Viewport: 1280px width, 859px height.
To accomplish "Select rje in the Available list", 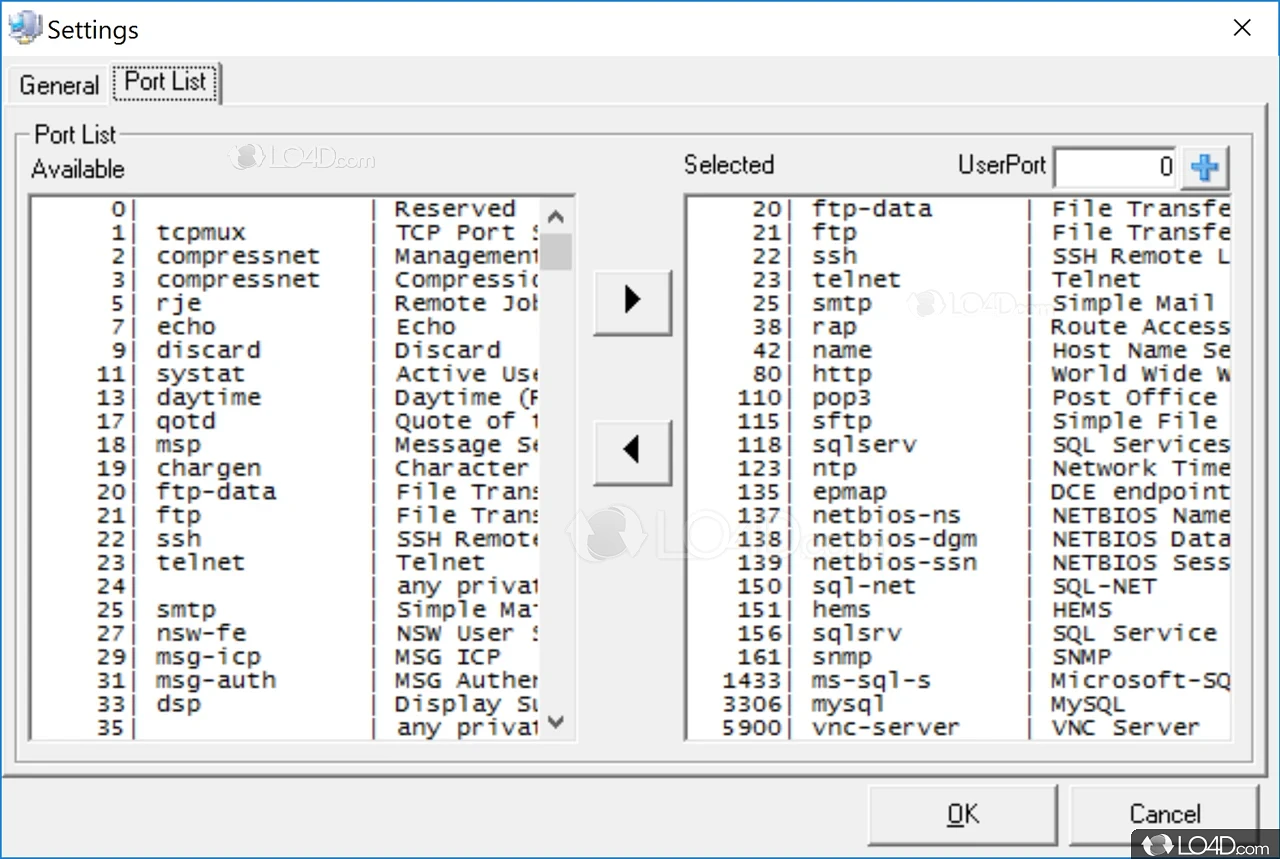I will point(286,303).
